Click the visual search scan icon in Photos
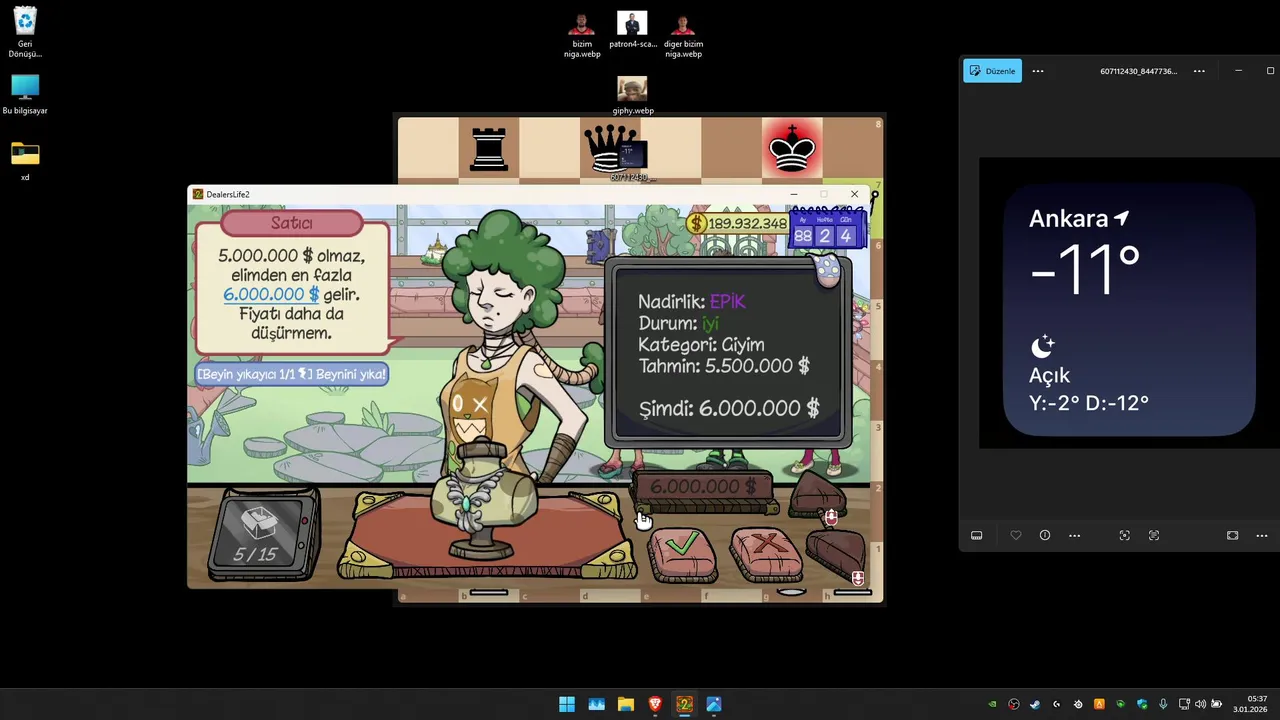The height and width of the screenshot is (720, 1280). [x=1125, y=536]
